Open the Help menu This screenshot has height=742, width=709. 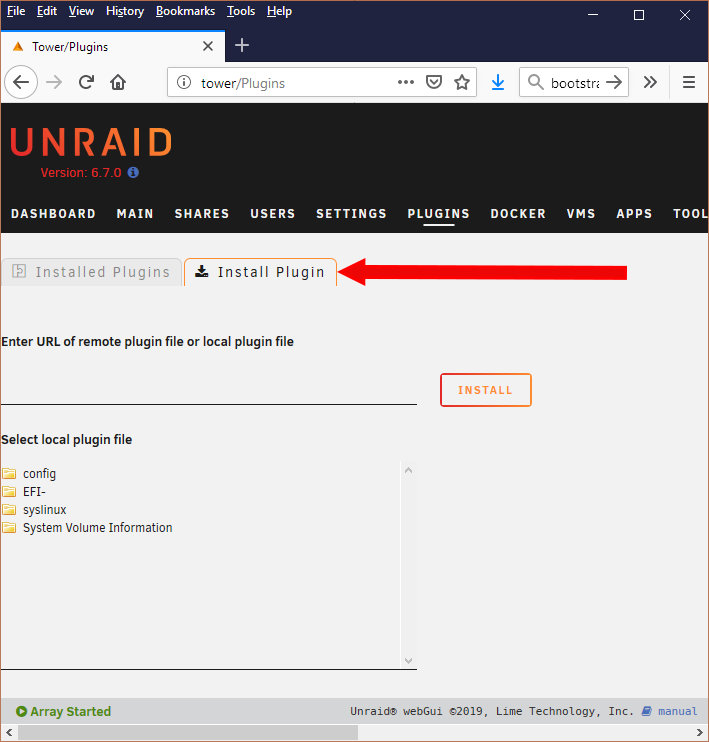pos(279,11)
